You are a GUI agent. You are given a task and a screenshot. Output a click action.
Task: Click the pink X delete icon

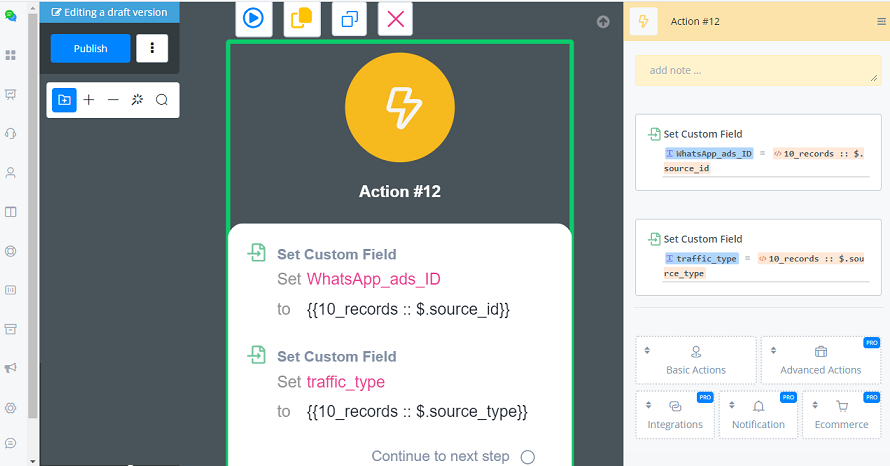[396, 19]
